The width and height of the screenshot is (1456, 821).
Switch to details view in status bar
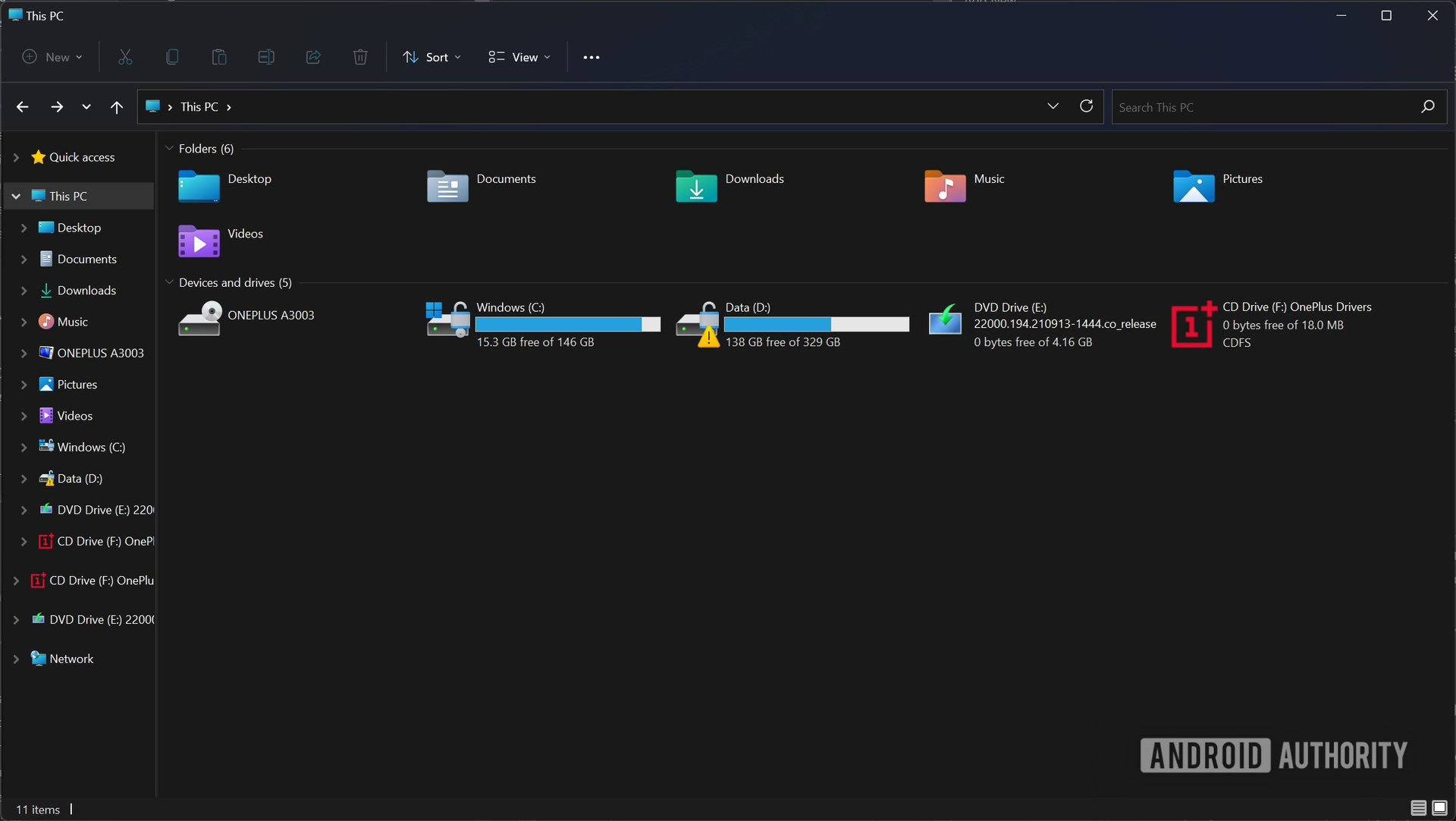pos(1418,808)
